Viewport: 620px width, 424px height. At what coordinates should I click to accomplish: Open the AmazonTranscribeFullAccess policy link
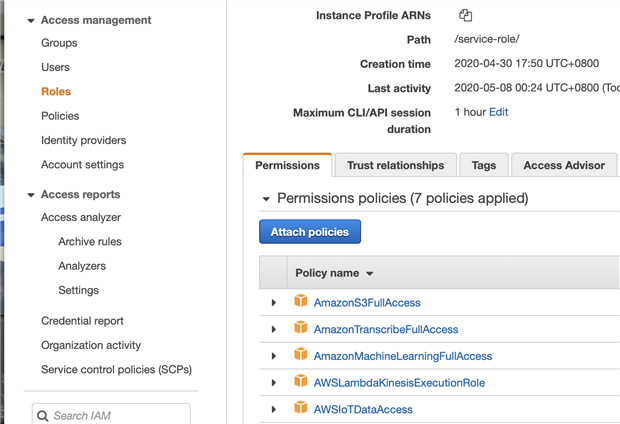click(386, 329)
